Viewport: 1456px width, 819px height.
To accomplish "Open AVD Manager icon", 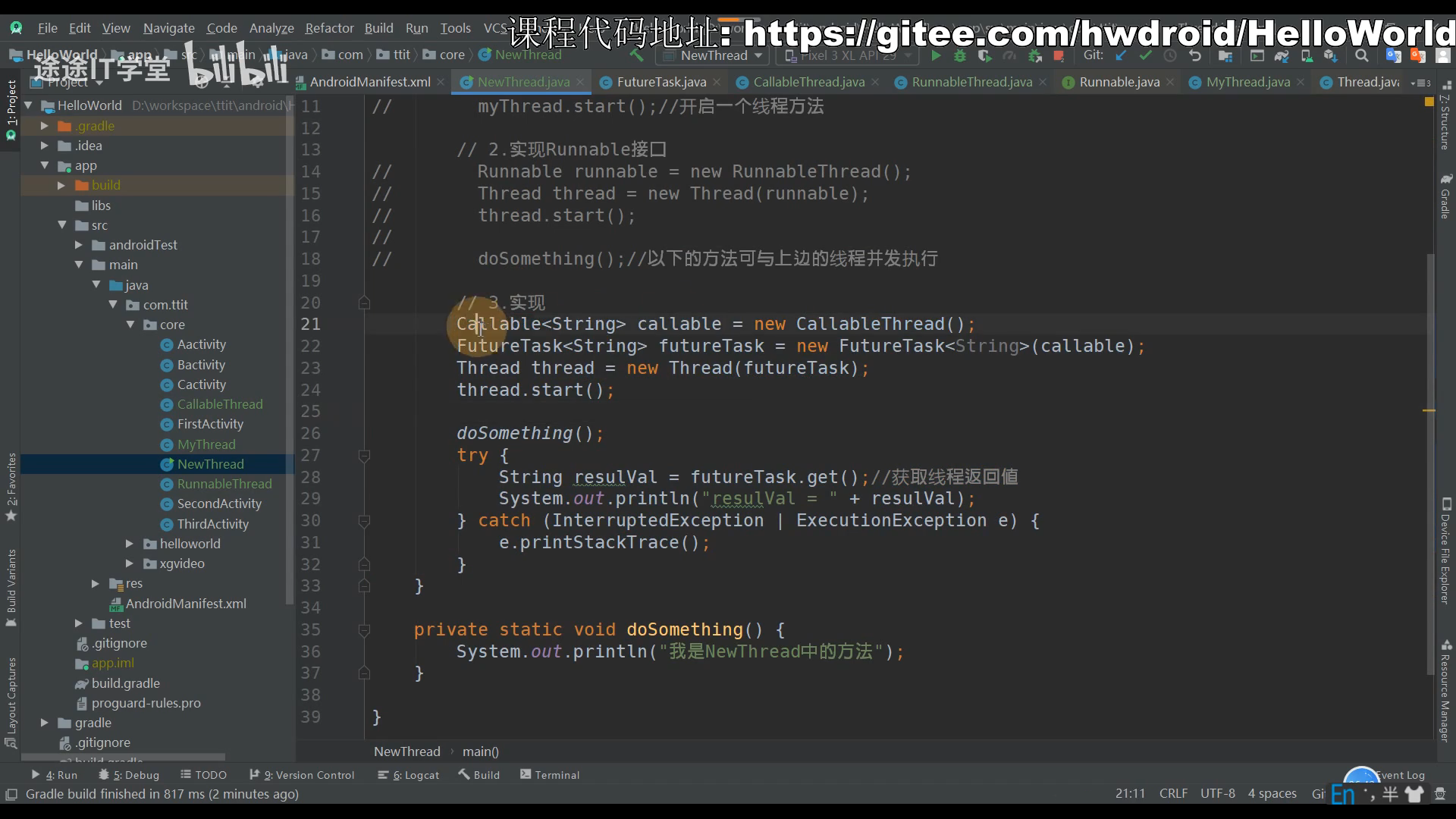I will point(1307,55).
